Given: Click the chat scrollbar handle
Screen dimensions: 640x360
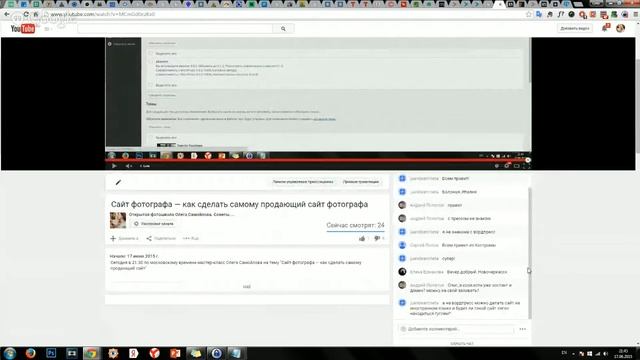Looking at the screenshot, I should pos(529,253).
